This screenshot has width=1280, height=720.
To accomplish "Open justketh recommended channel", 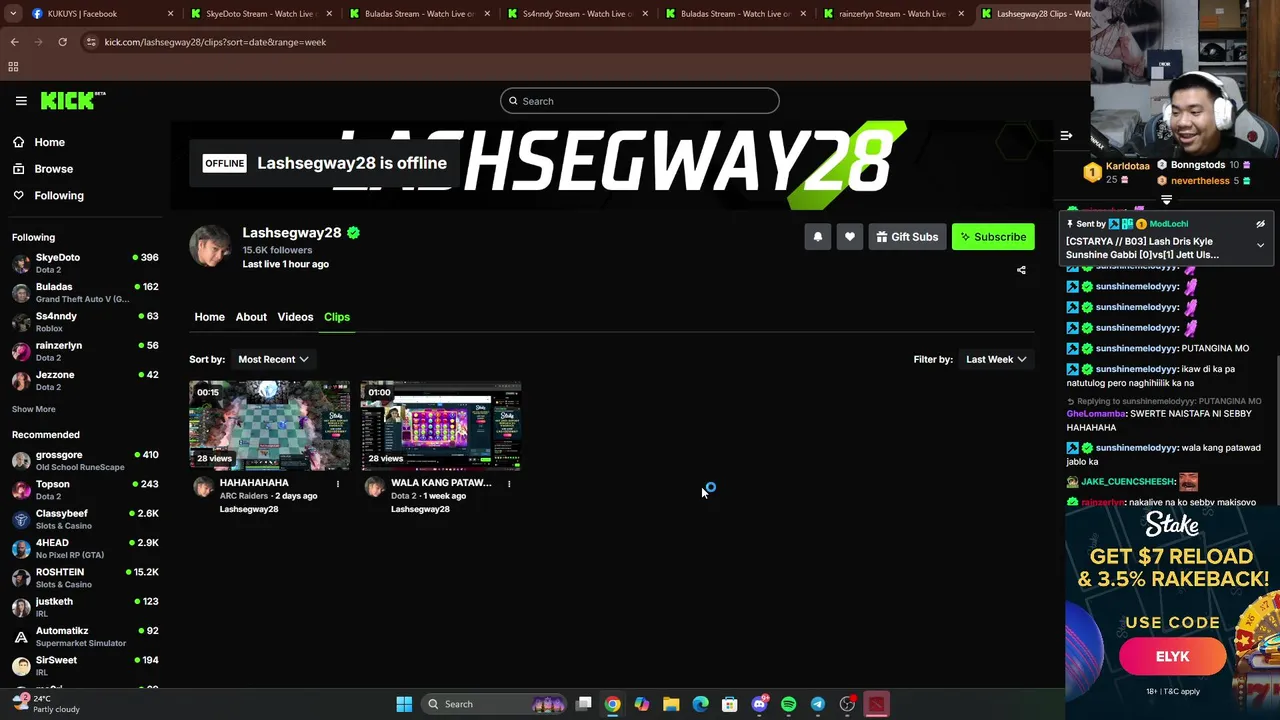I will (x=85, y=607).
